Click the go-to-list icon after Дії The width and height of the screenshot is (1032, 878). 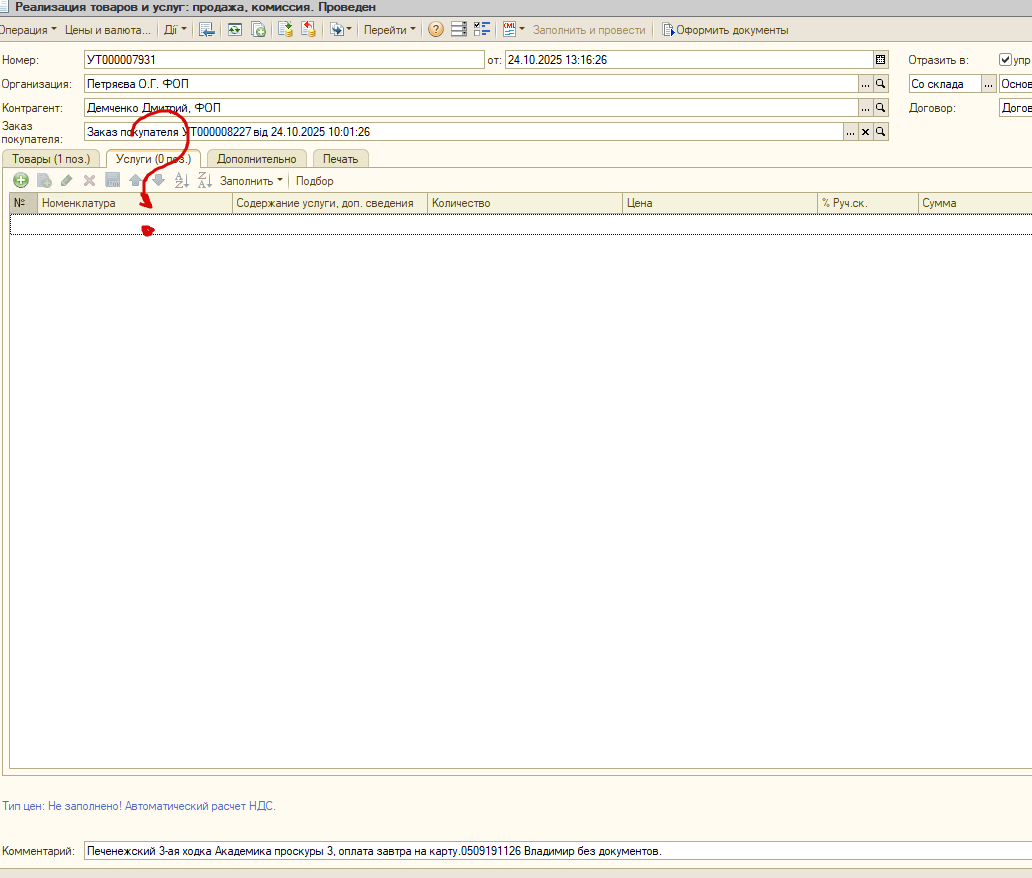click(207, 30)
